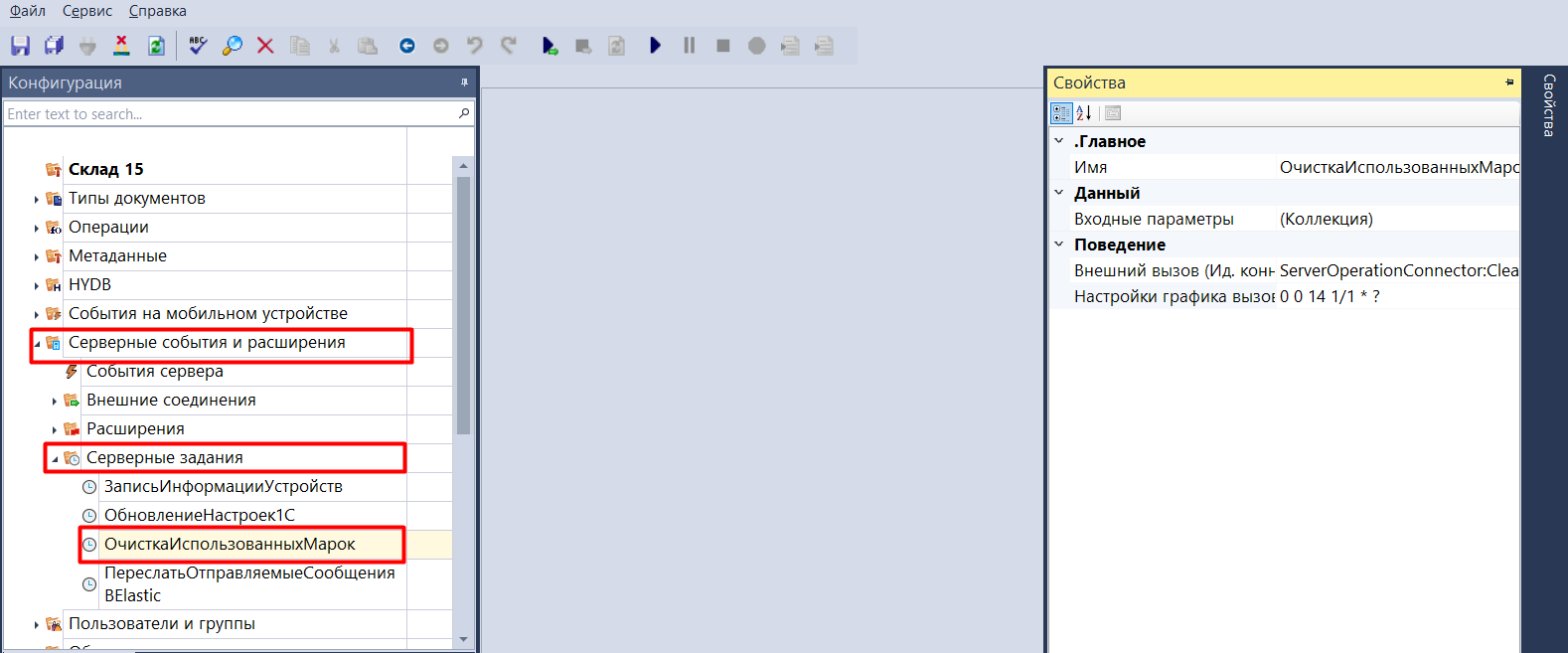1568x653 pixels.
Task: Expand the Внешние соединения node
Action: pyautogui.click(x=55, y=402)
